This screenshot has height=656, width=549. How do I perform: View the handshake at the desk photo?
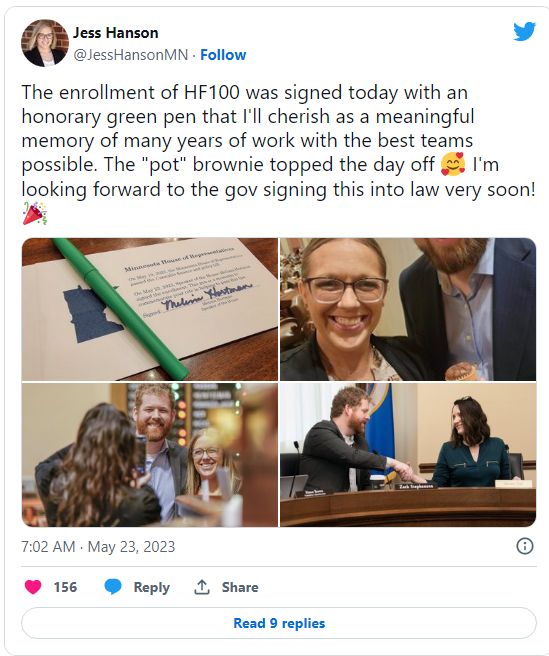coord(408,455)
